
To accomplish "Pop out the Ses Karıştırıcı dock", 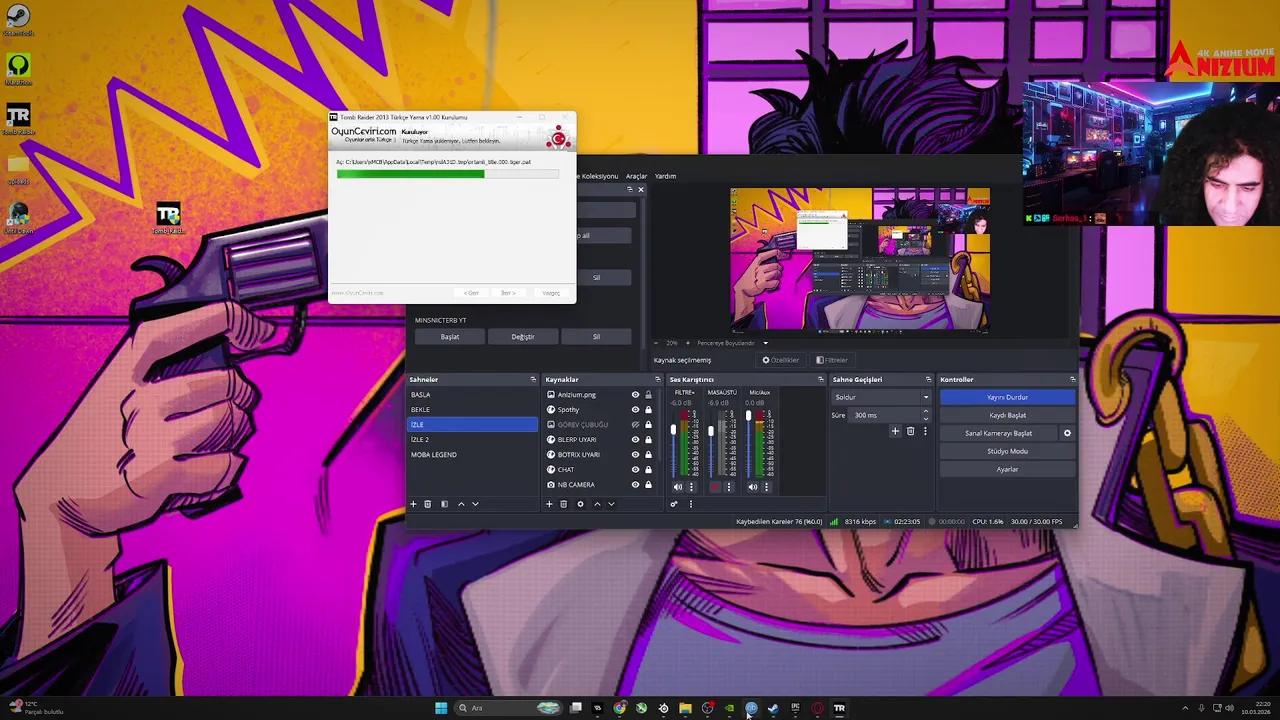I will coord(821,379).
